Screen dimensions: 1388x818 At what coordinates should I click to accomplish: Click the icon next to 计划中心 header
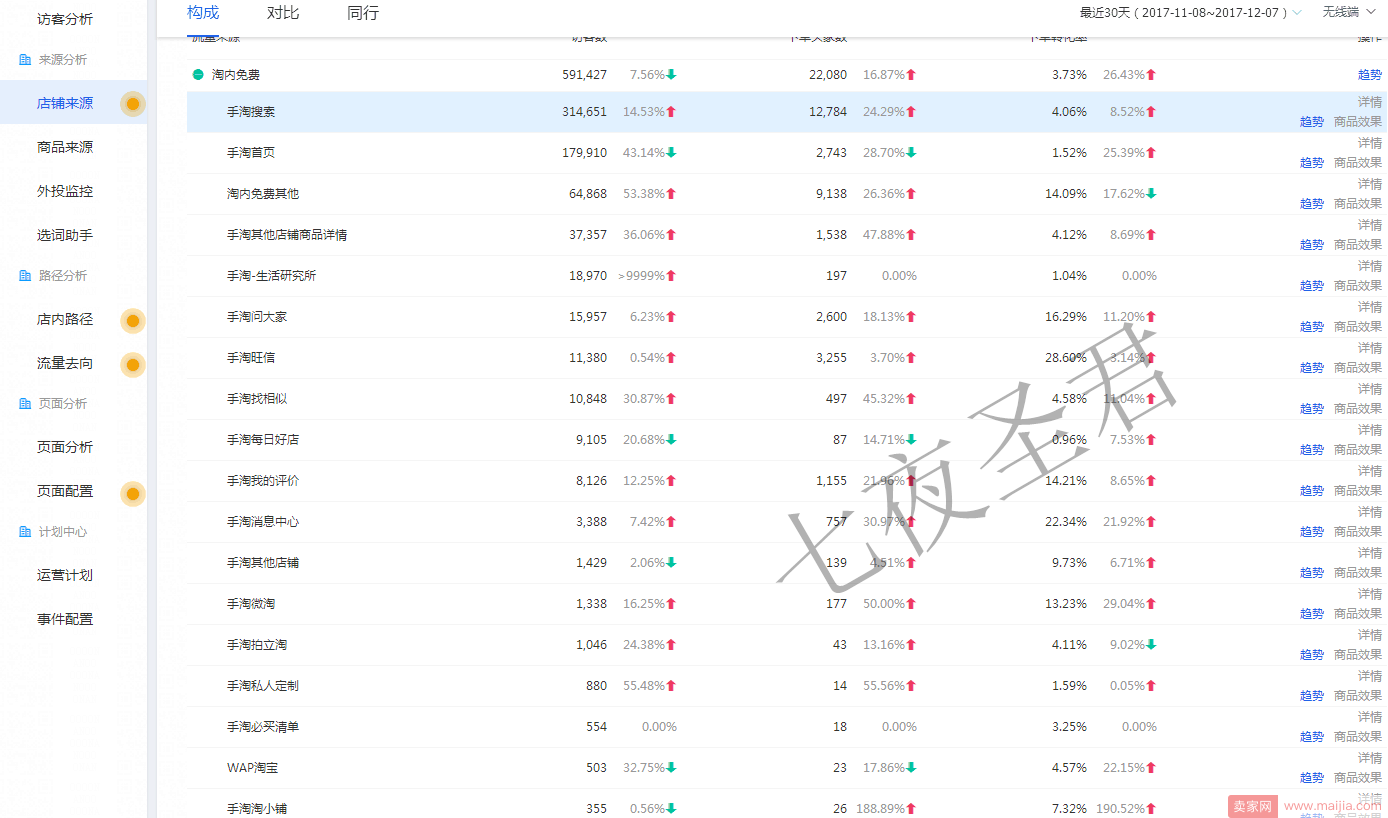coord(25,532)
